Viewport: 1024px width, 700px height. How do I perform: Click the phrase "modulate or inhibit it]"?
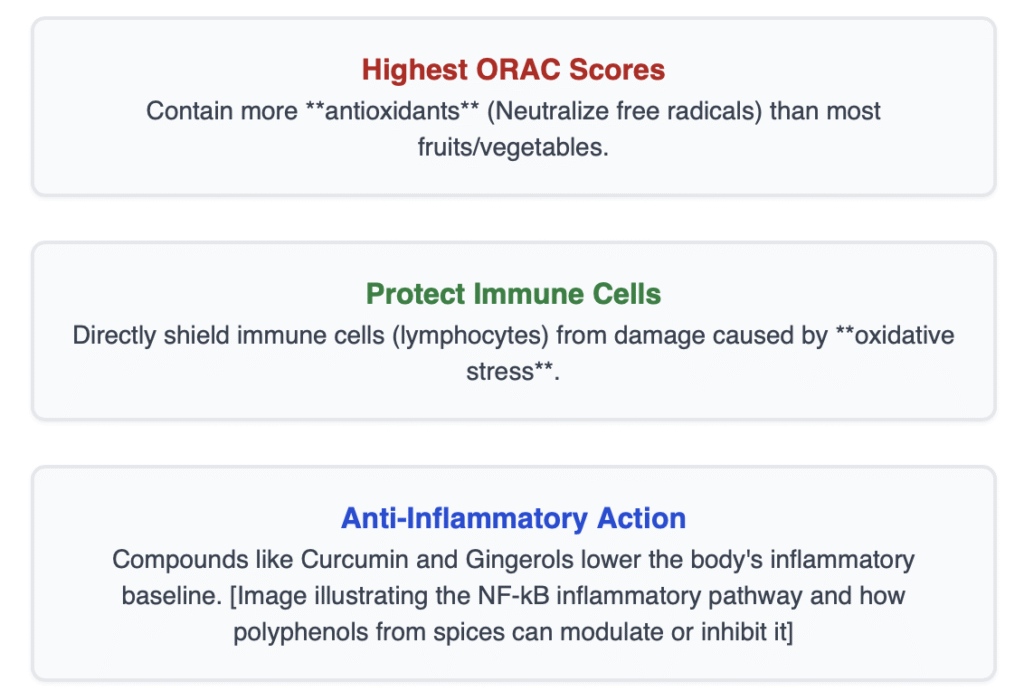point(695,633)
